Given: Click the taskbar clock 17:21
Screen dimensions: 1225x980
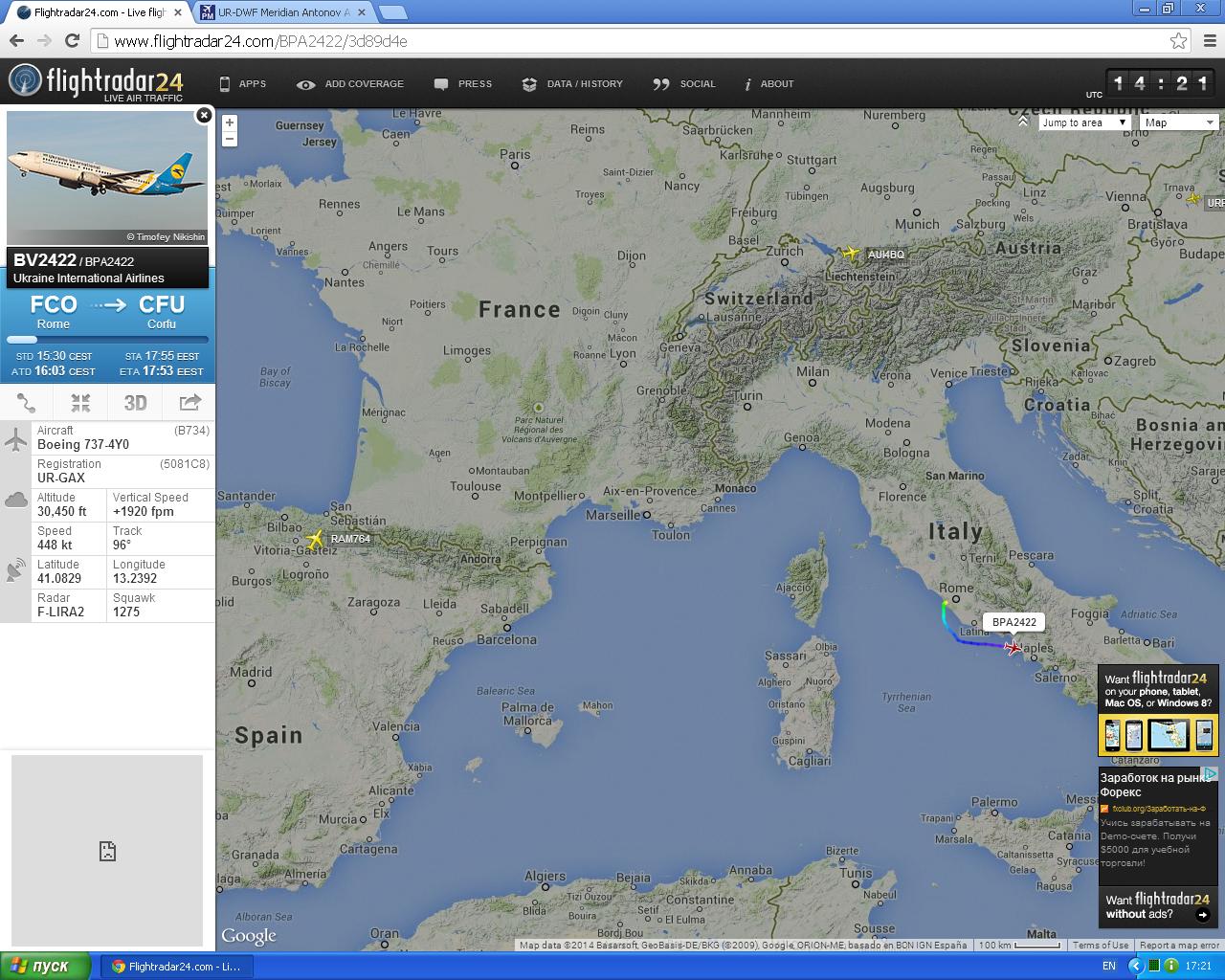Looking at the screenshot, I should [1198, 967].
